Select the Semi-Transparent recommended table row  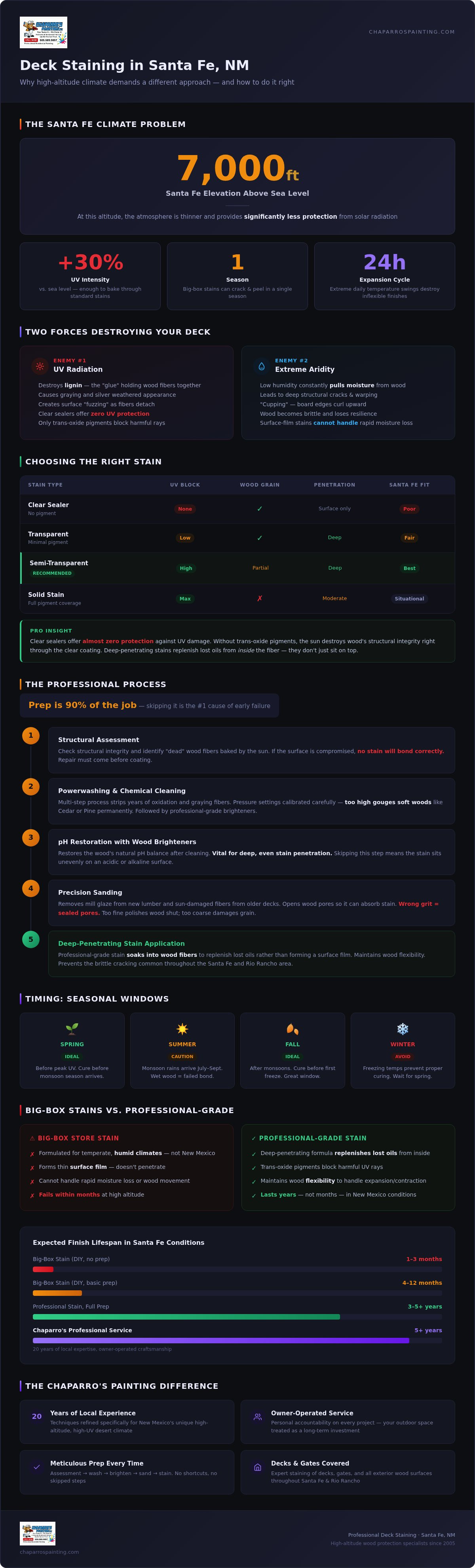click(x=237, y=568)
